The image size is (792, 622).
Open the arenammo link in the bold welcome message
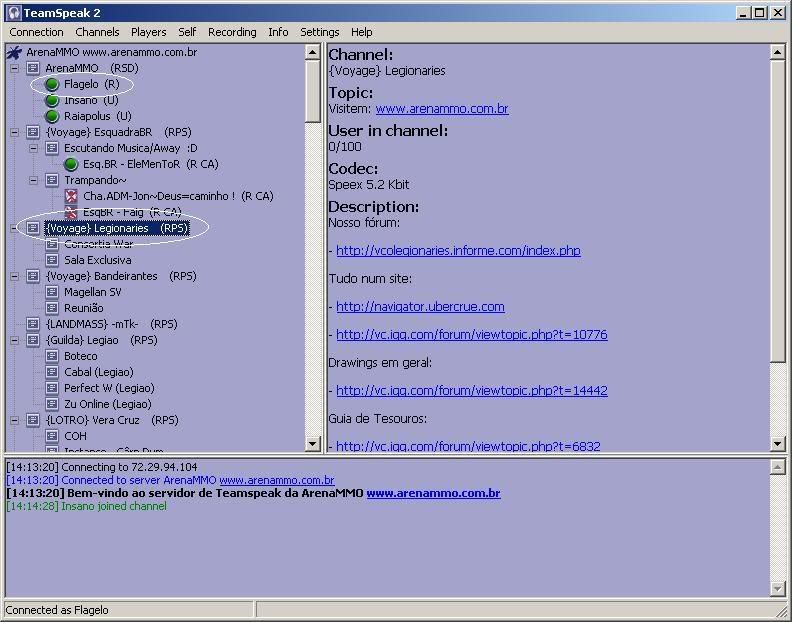coord(433,493)
